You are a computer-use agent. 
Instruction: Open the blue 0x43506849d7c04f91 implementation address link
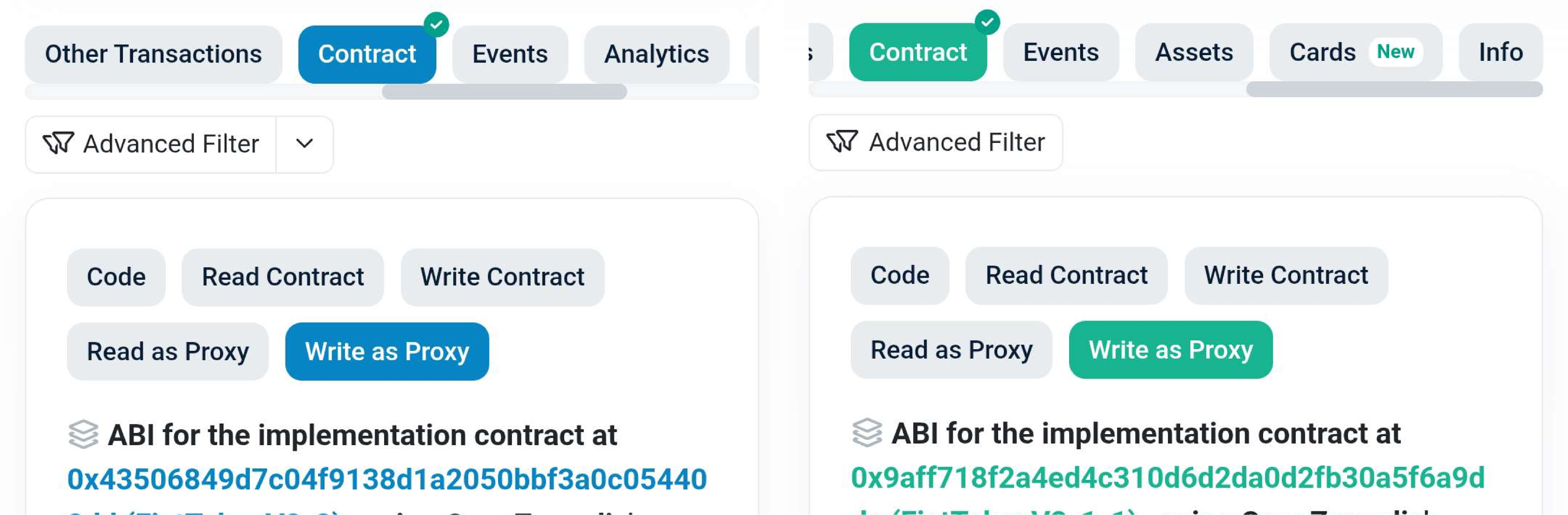pos(387,479)
